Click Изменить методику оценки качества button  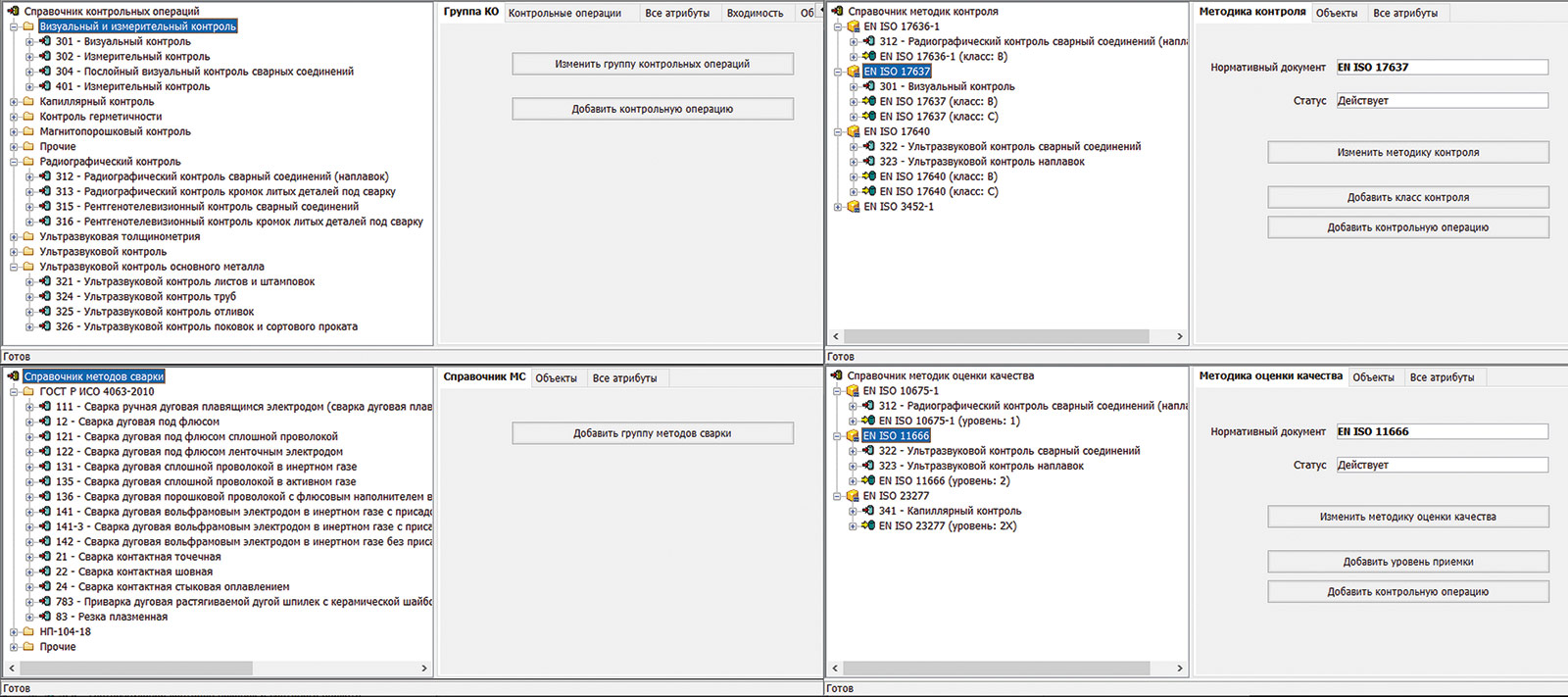[x=1407, y=517]
